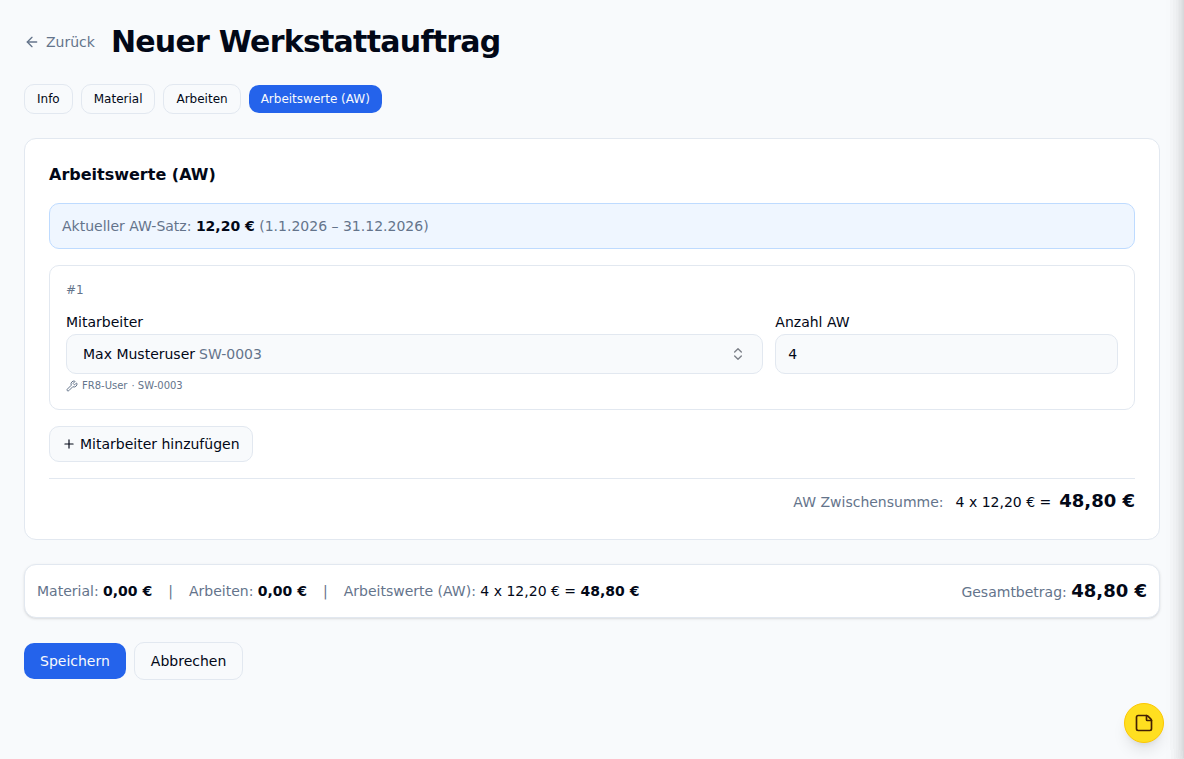This screenshot has height=759, width=1184.
Task: Click the yellow sticky note icon
Action: tap(1143, 723)
